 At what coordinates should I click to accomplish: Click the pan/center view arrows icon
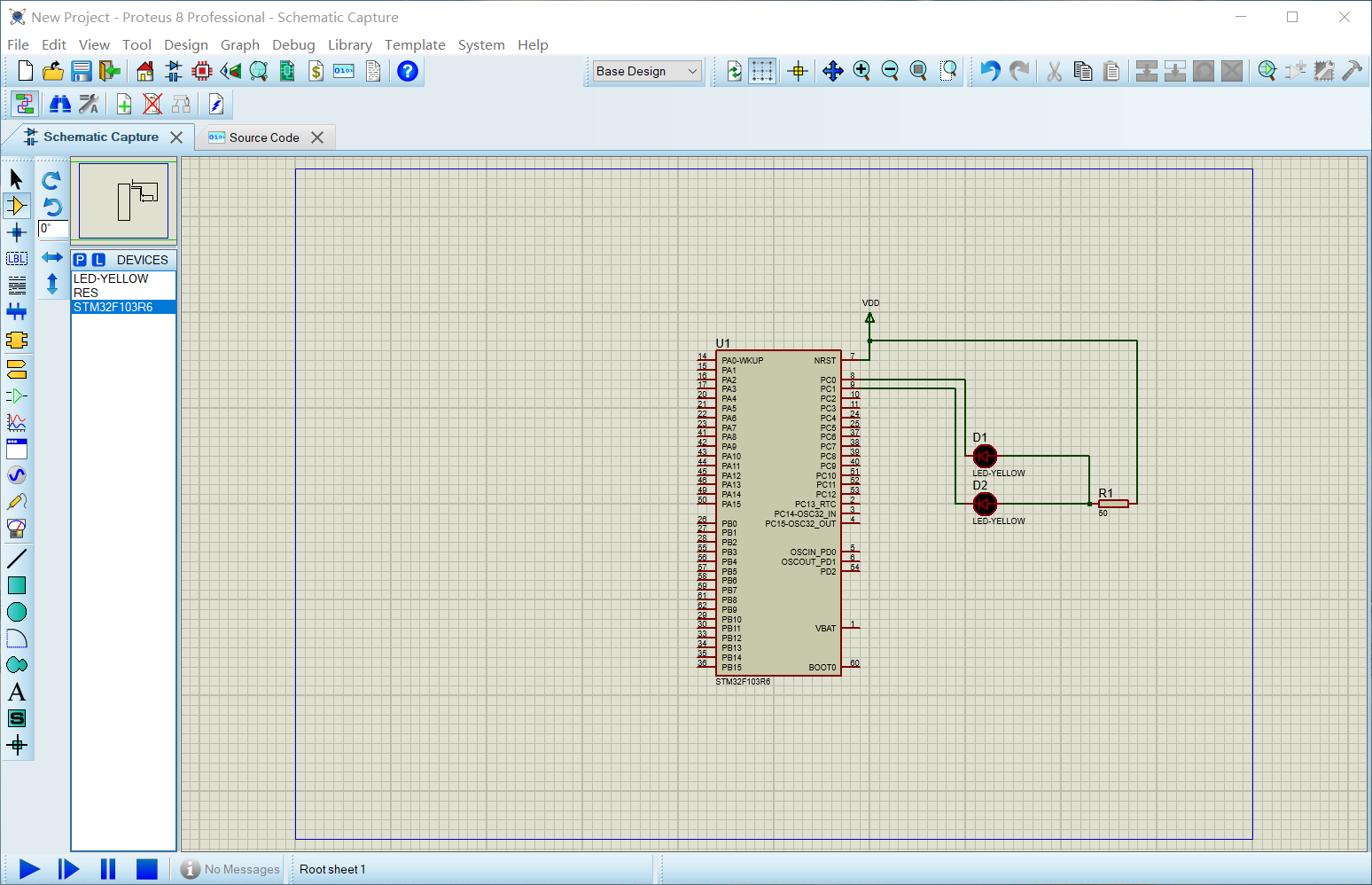point(832,71)
